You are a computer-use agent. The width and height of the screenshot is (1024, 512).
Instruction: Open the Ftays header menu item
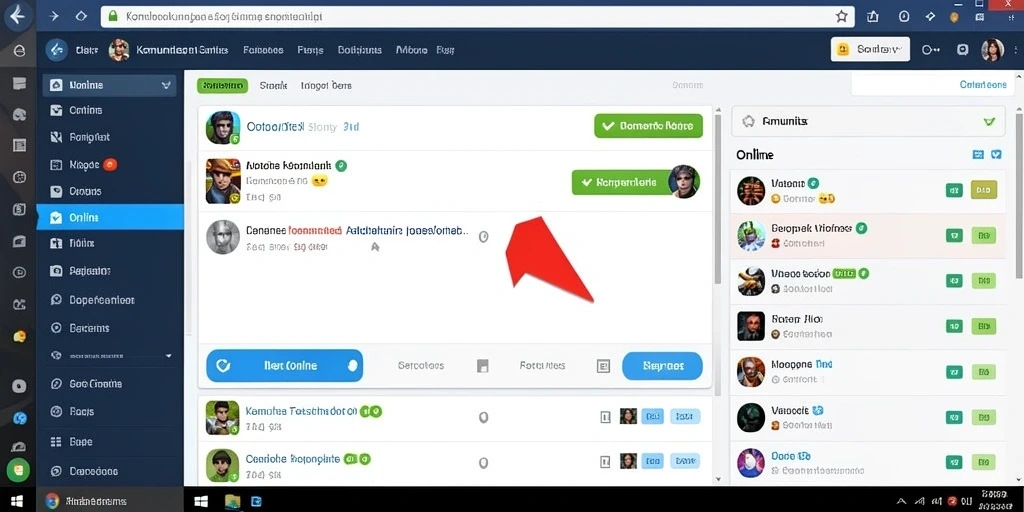310,50
